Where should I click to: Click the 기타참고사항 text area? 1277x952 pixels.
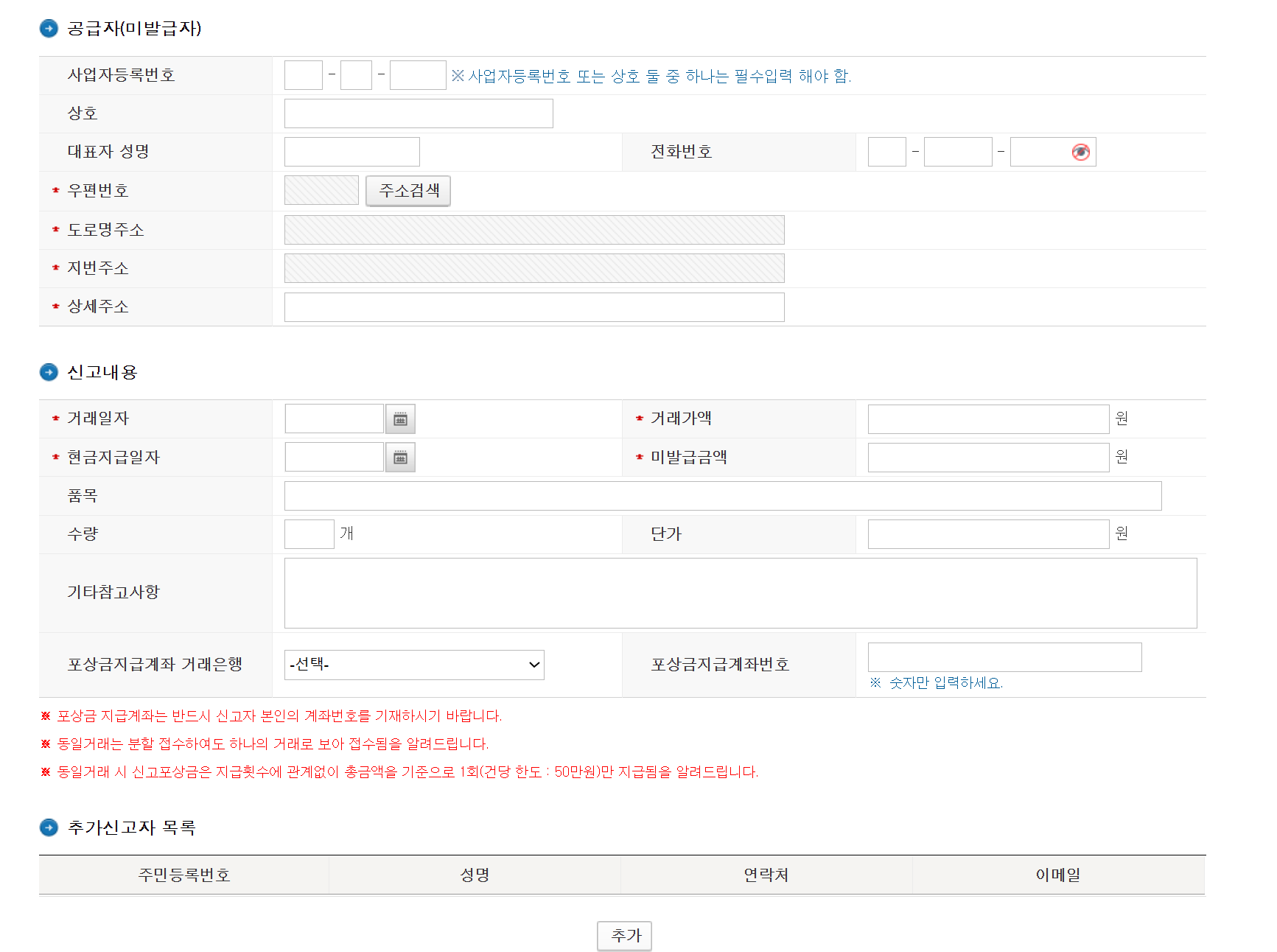pos(741,593)
